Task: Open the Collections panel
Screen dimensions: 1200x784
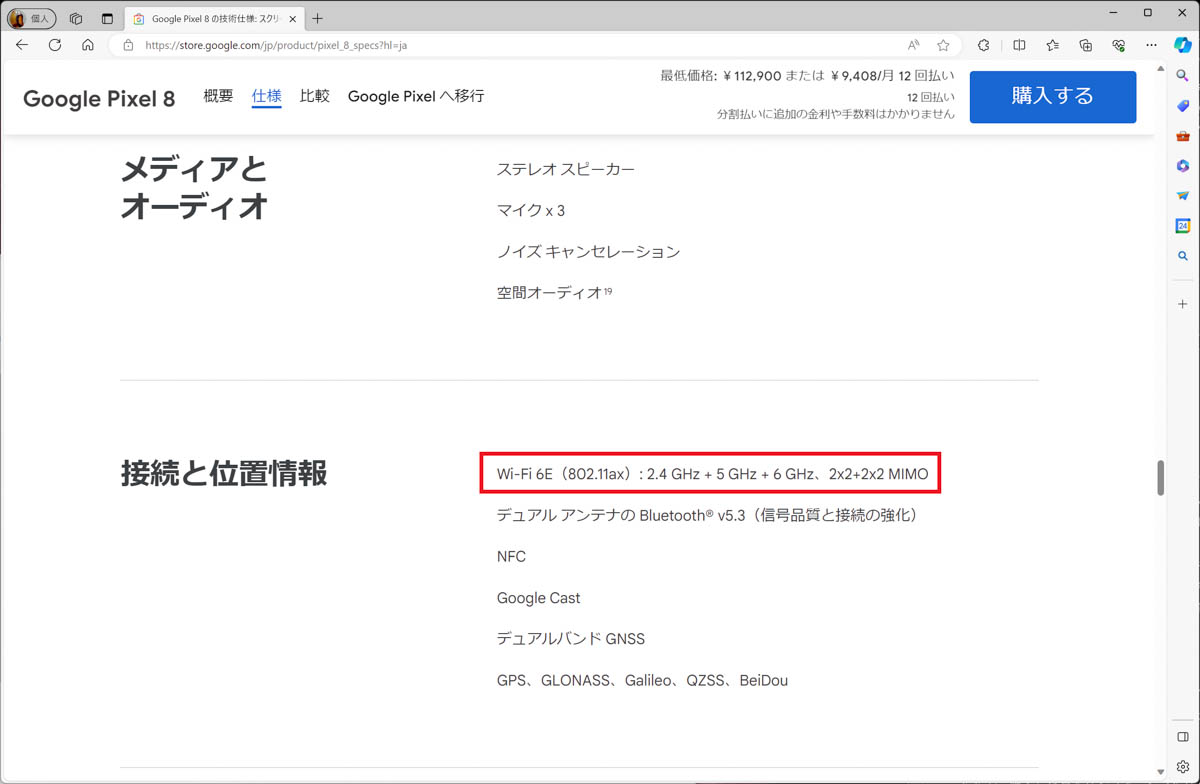Action: (1085, 45)
